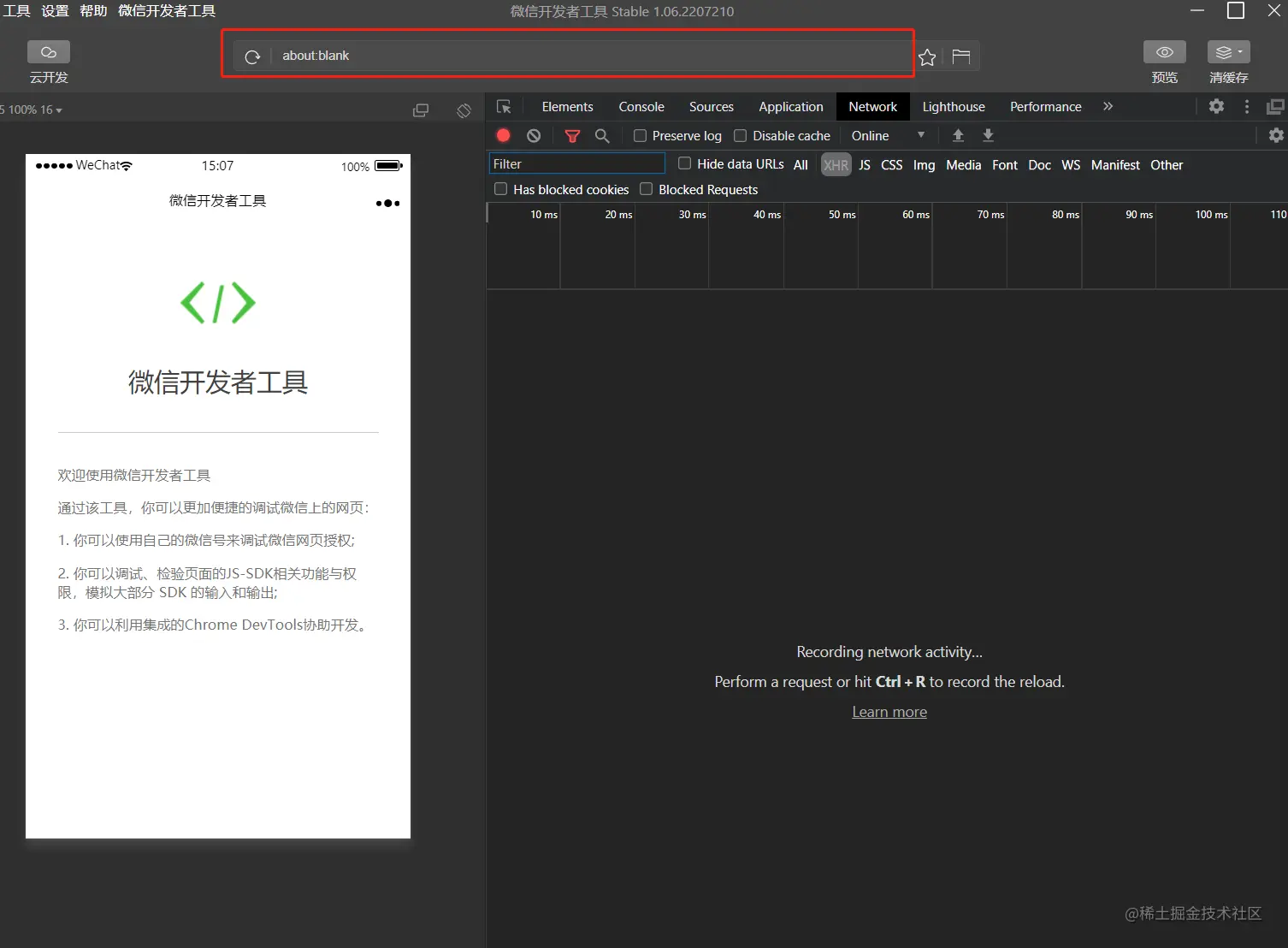This screenshot has height=948, width=1288.
Task: Filter by Img requests
Action: 924,164
